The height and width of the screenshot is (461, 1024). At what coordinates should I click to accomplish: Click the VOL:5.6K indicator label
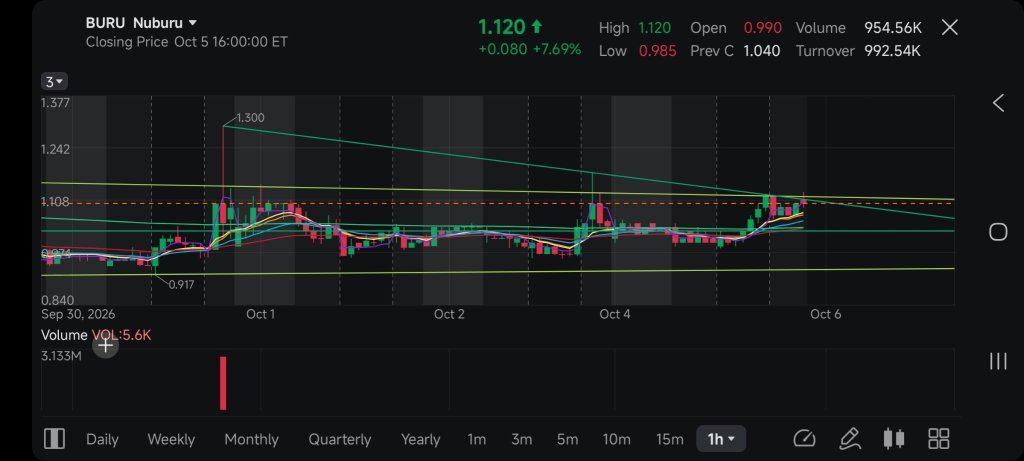pyautogui.click(x=122, y=335)
